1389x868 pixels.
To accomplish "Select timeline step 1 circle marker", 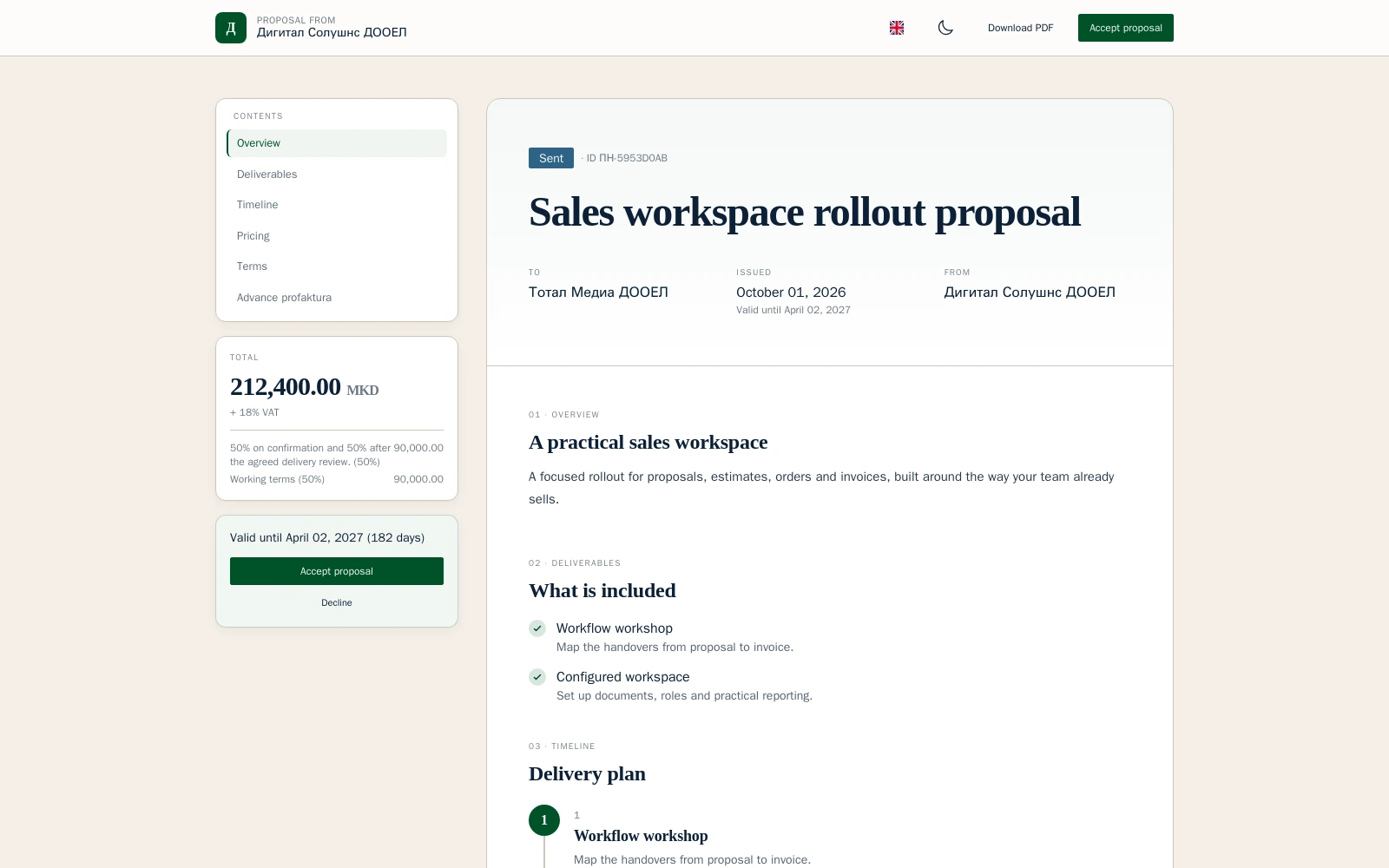I will click(544, 820).
